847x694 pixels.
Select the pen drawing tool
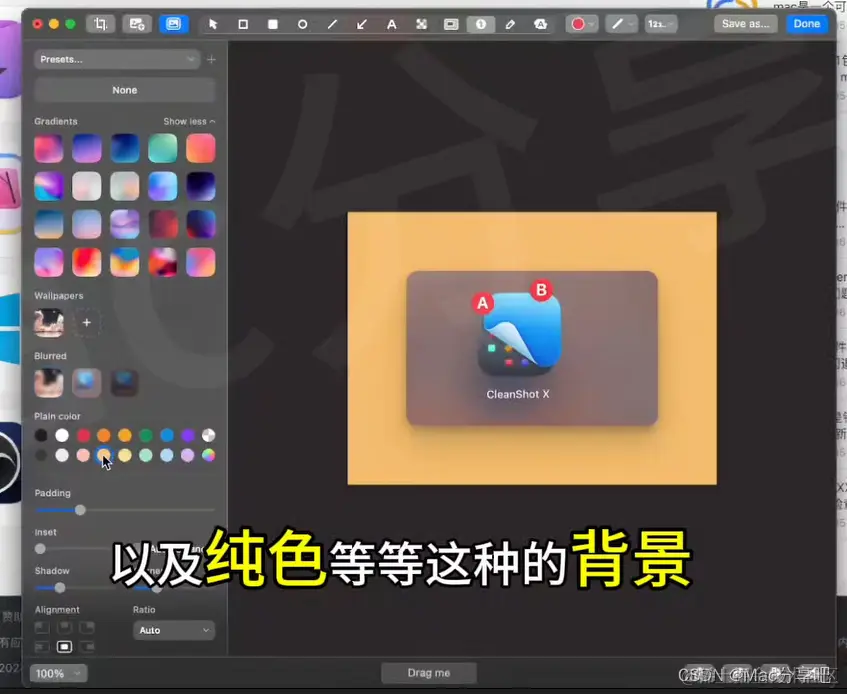tap(511, 23)
